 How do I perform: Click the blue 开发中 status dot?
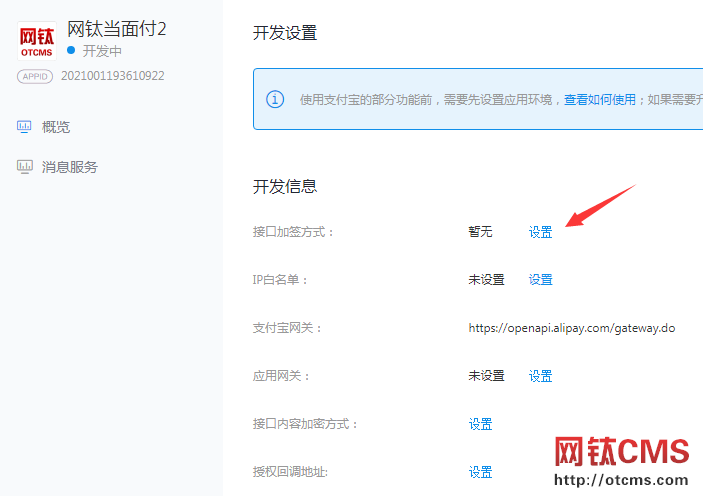(71, 50)
